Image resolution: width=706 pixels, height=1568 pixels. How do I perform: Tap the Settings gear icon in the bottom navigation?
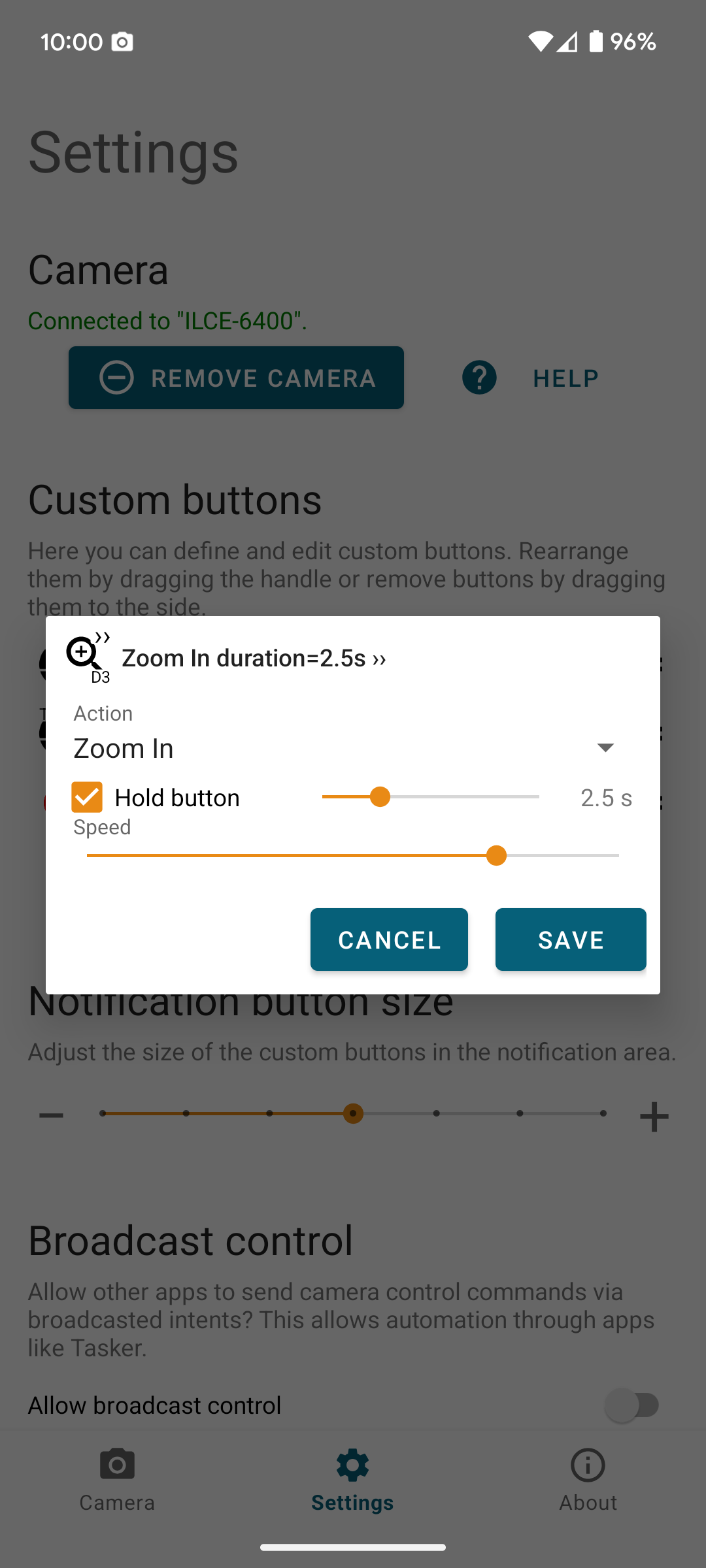(x=352, y=1464)
